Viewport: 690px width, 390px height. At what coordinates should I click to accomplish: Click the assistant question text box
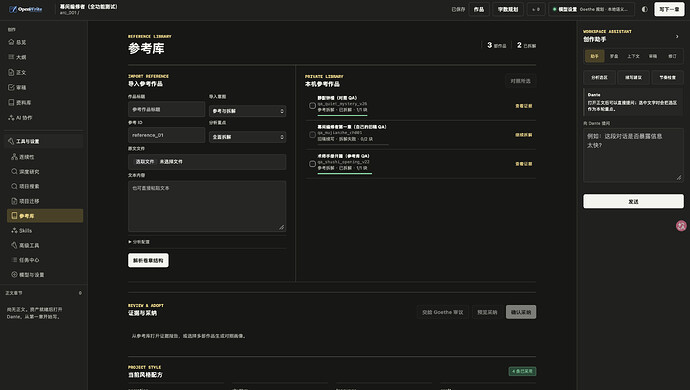click(633, 155)
